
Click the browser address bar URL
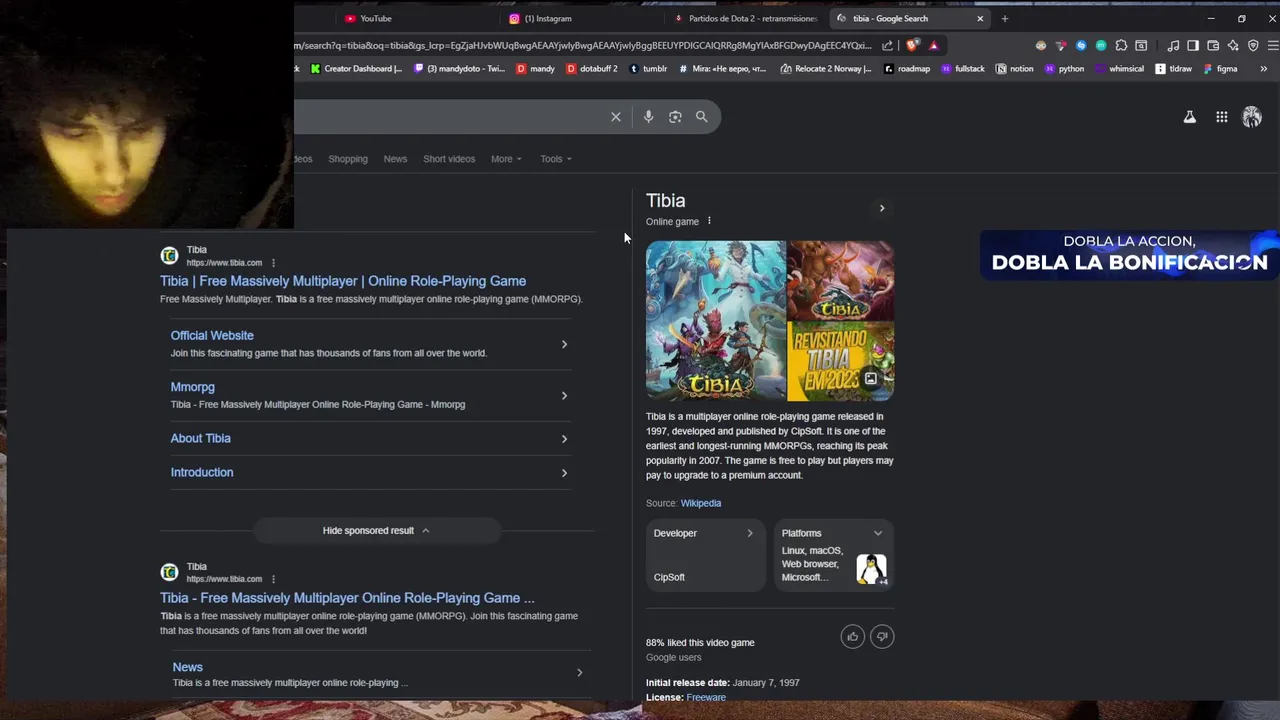pyautogui.click(x=583, y=46)
